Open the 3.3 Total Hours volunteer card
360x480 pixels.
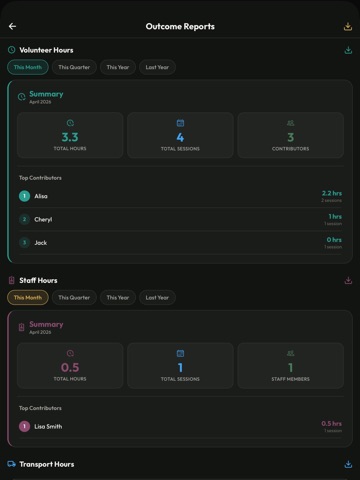point(70,135)
